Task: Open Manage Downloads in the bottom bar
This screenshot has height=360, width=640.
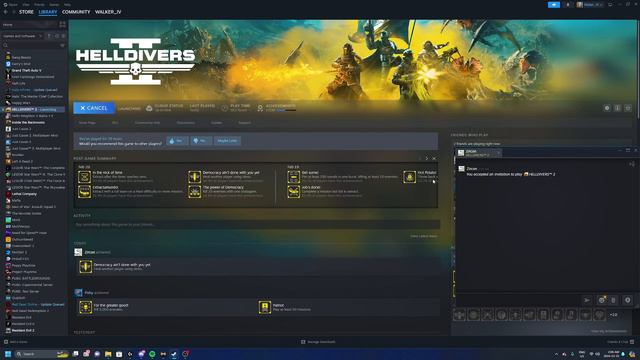Action: tap(318, 342)
